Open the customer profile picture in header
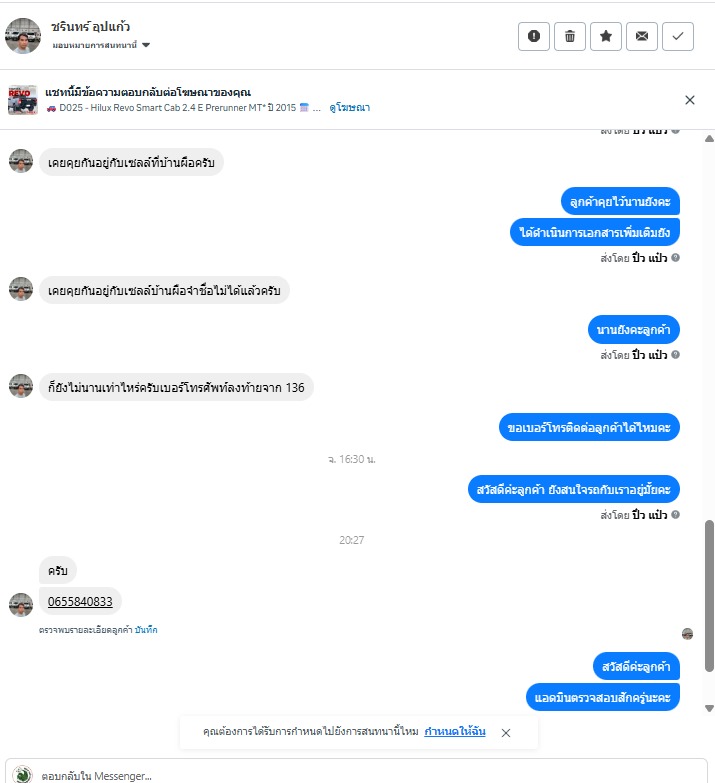Image resolution: width=715 pixels, height=783 pixels. [23, 36]
